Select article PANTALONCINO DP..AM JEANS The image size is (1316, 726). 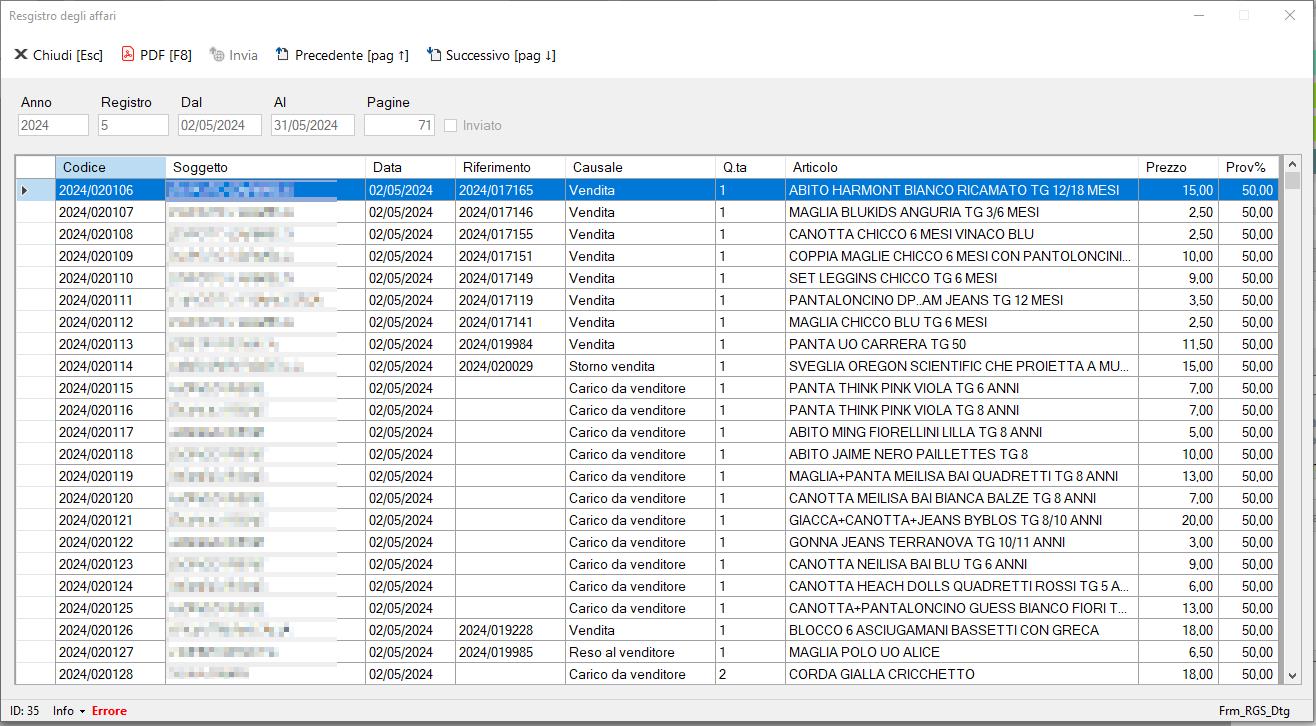click(x=962, y=300)
